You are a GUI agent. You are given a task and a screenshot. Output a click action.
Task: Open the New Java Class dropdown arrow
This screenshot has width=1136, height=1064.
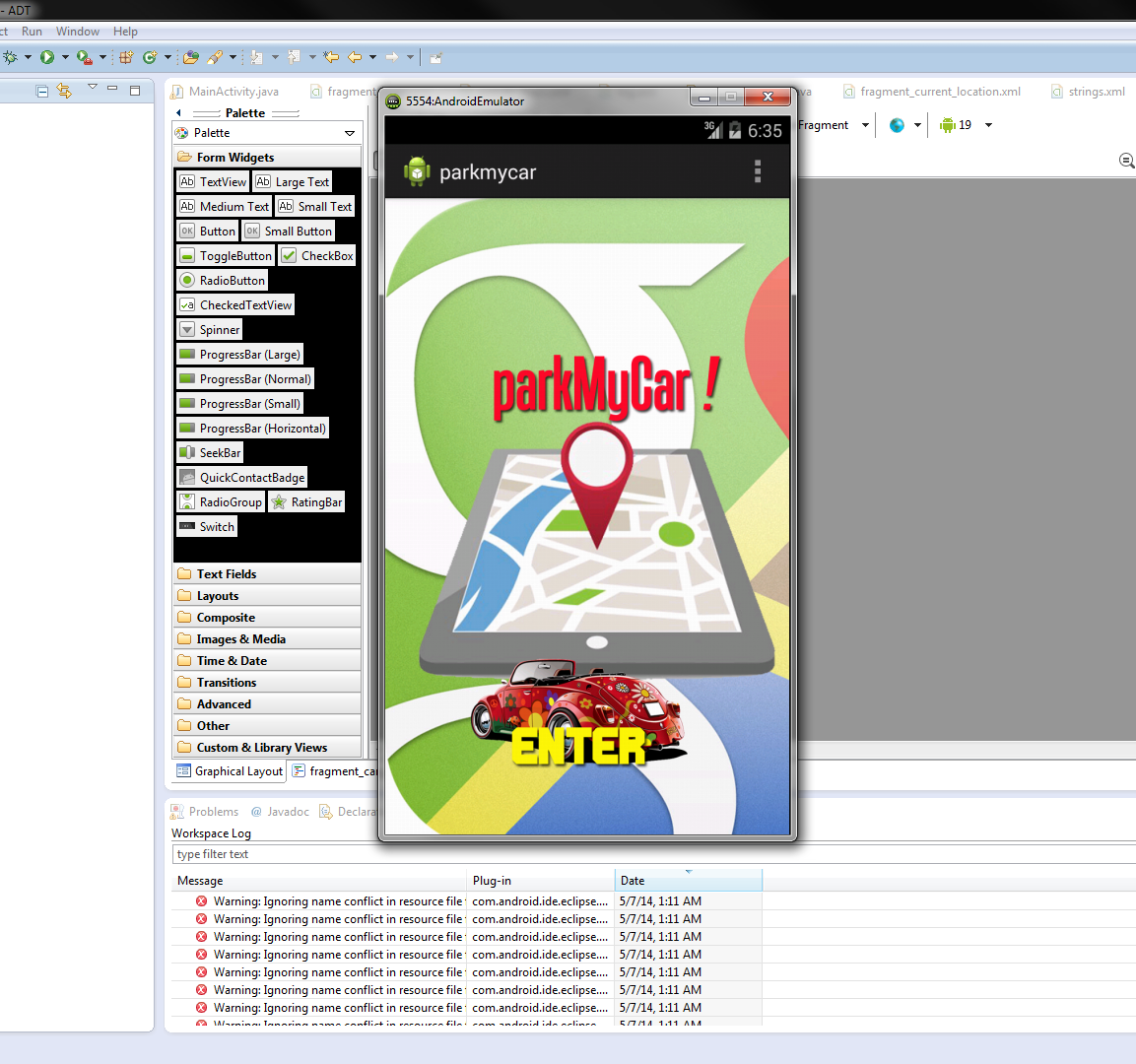(x=168, y=57)
